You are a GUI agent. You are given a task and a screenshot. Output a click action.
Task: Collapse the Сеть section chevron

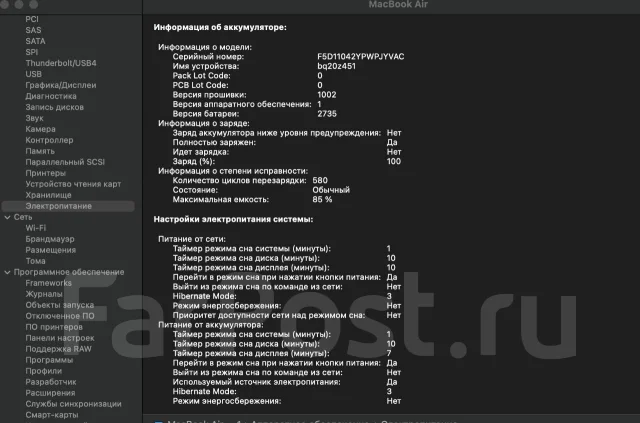point(7,217)
